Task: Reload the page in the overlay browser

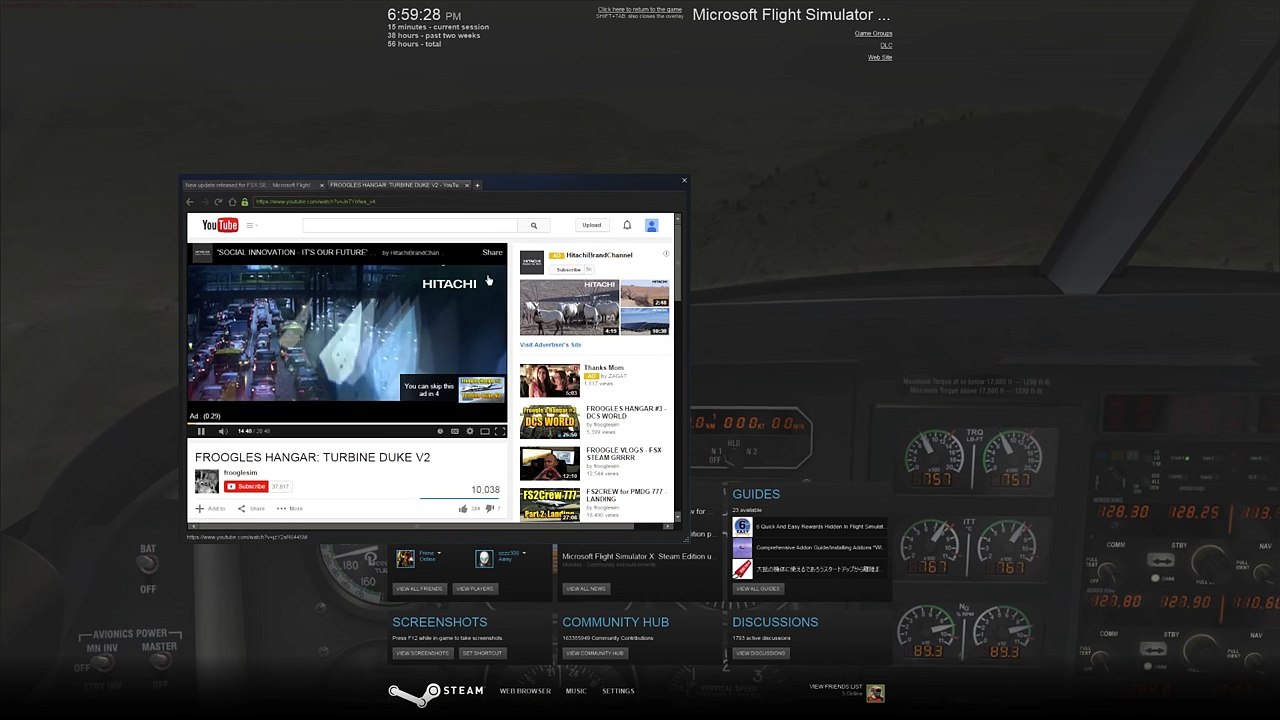Action: 218,202
